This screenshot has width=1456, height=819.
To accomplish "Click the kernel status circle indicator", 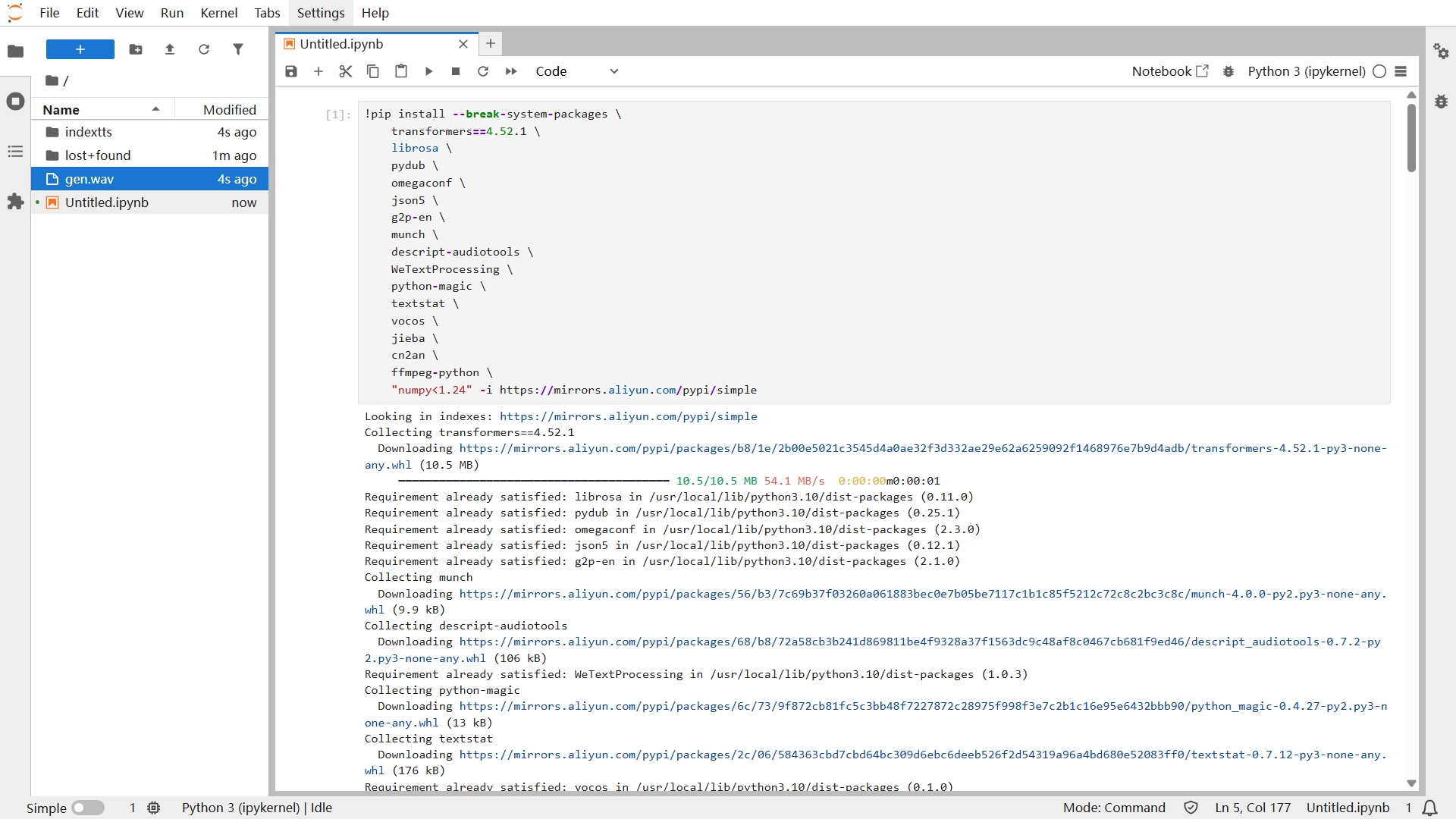I will coord(1379,71).
